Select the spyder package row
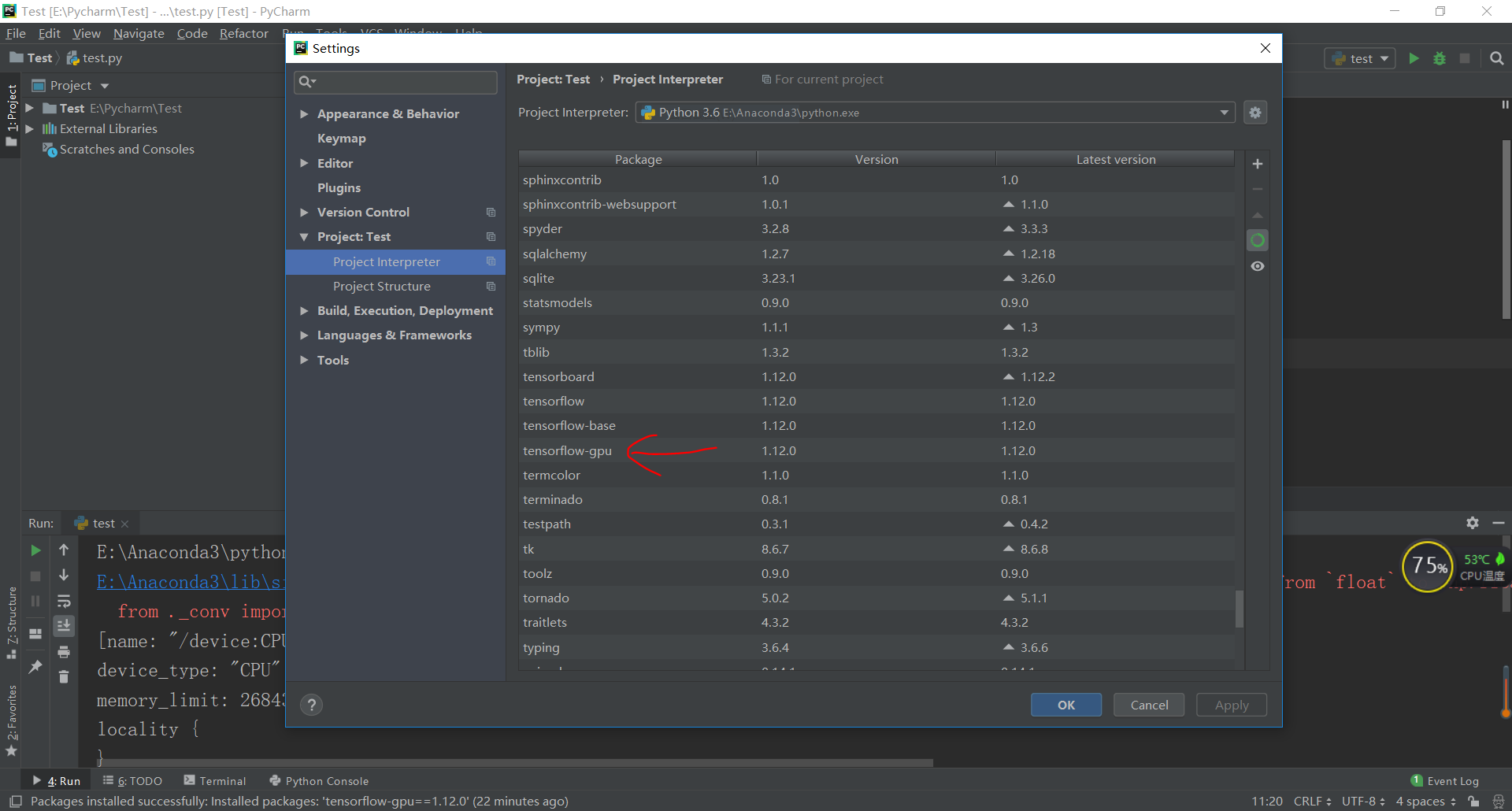1512x811 pixels. tap(876, 229)
